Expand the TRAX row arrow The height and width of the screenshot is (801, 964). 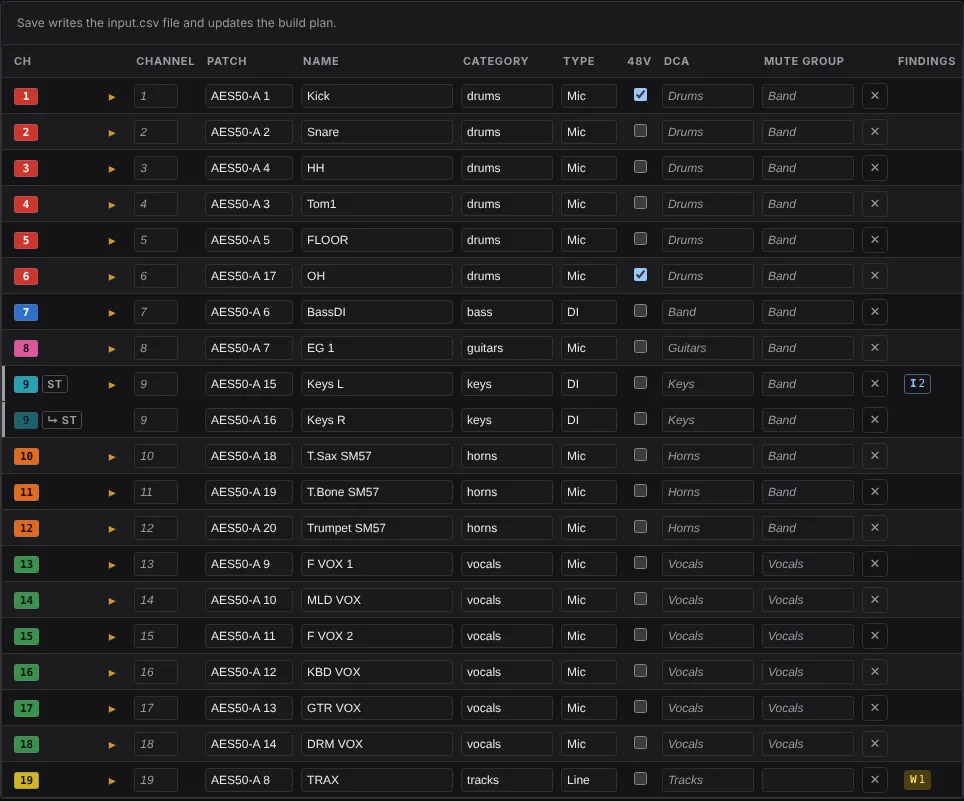point(111,781)
